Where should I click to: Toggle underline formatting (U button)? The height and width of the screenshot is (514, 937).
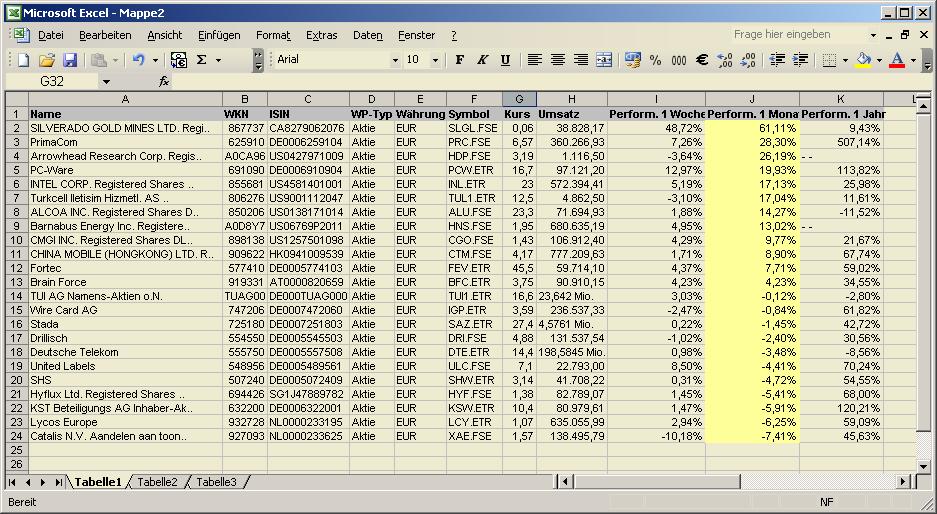point(505,60)
